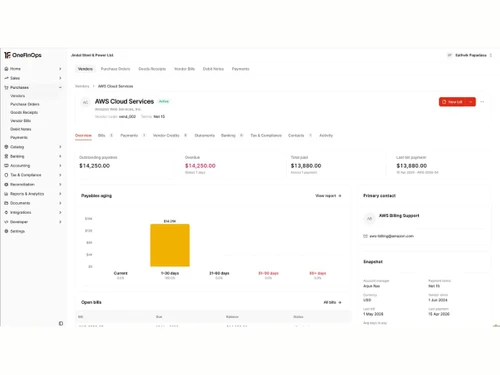
Task: Expand the Accounting sidebar chevron
Action: 60,165
